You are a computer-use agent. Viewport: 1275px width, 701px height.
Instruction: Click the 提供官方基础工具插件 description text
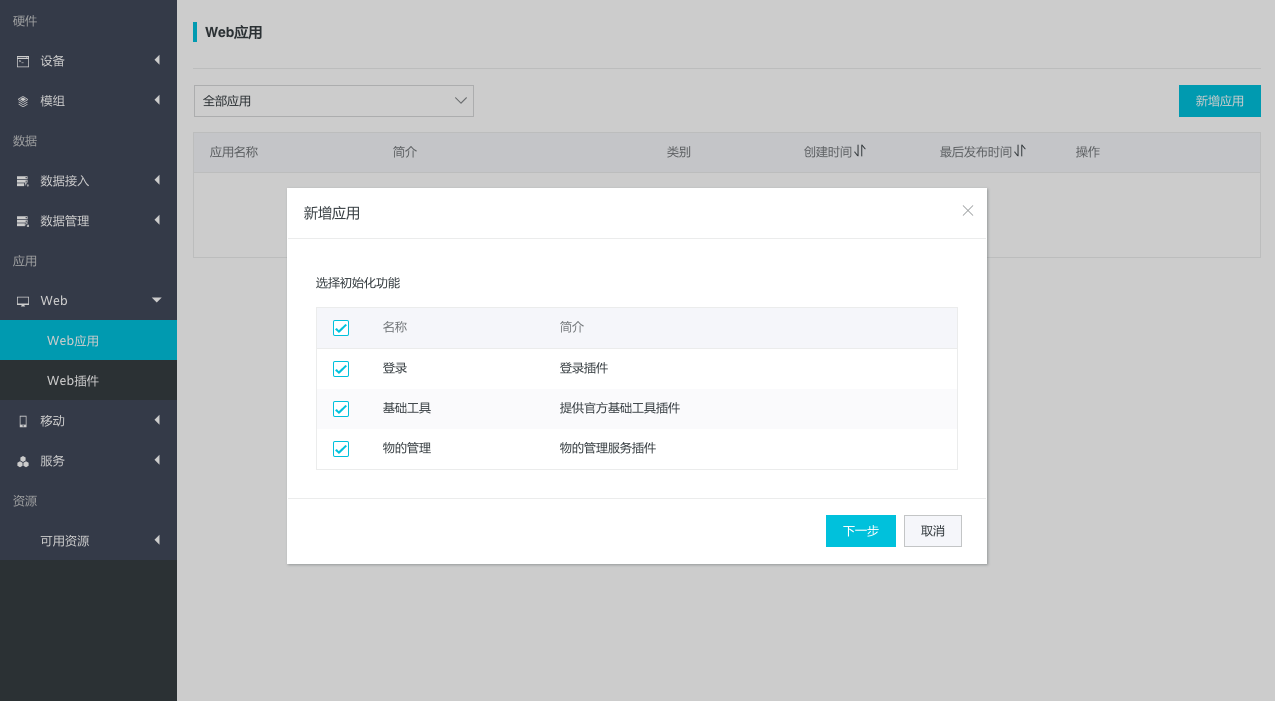coord(620,408)
